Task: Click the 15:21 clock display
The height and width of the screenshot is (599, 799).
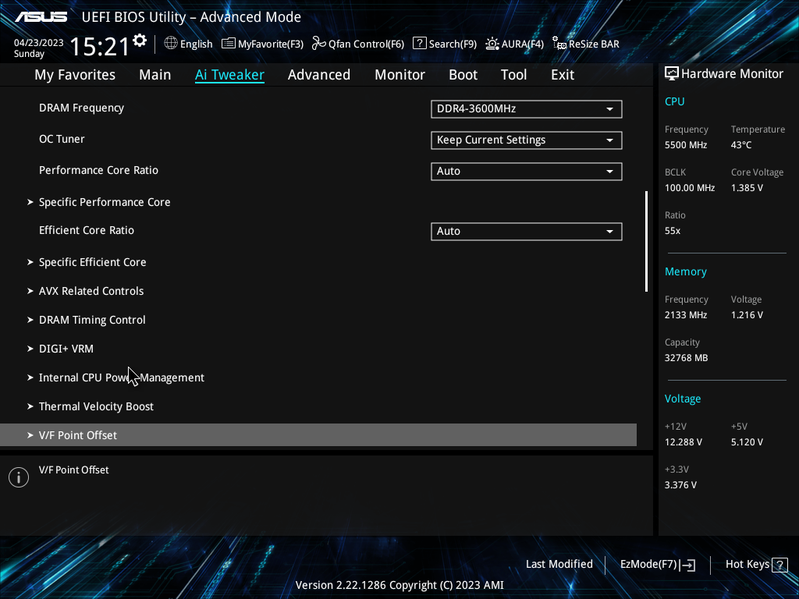Action: click(99, 47)
